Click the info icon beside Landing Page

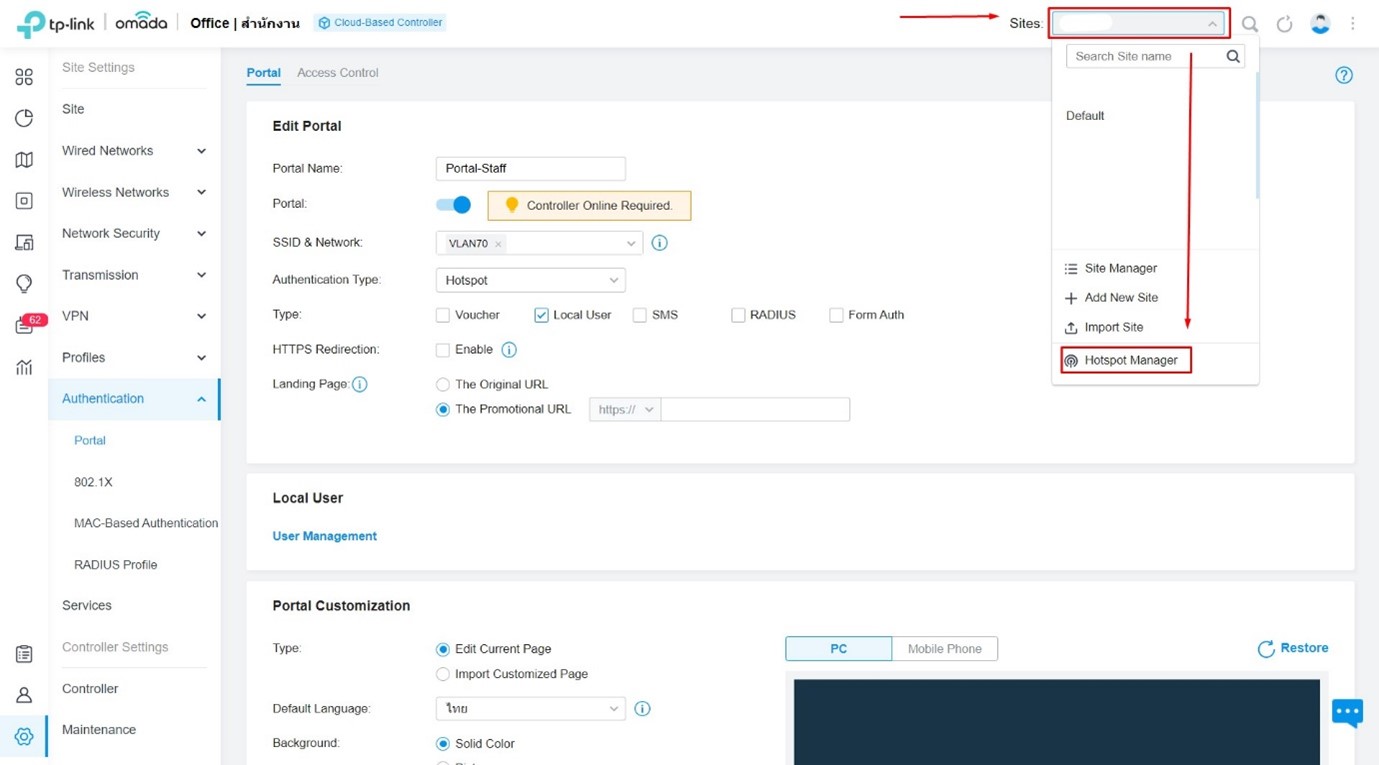click(360, 384)
